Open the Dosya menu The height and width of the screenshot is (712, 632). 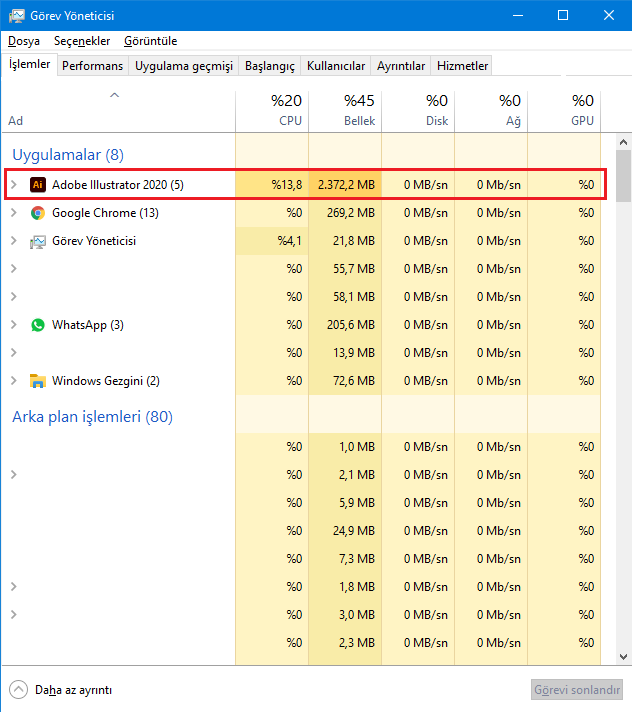point(24,41)
